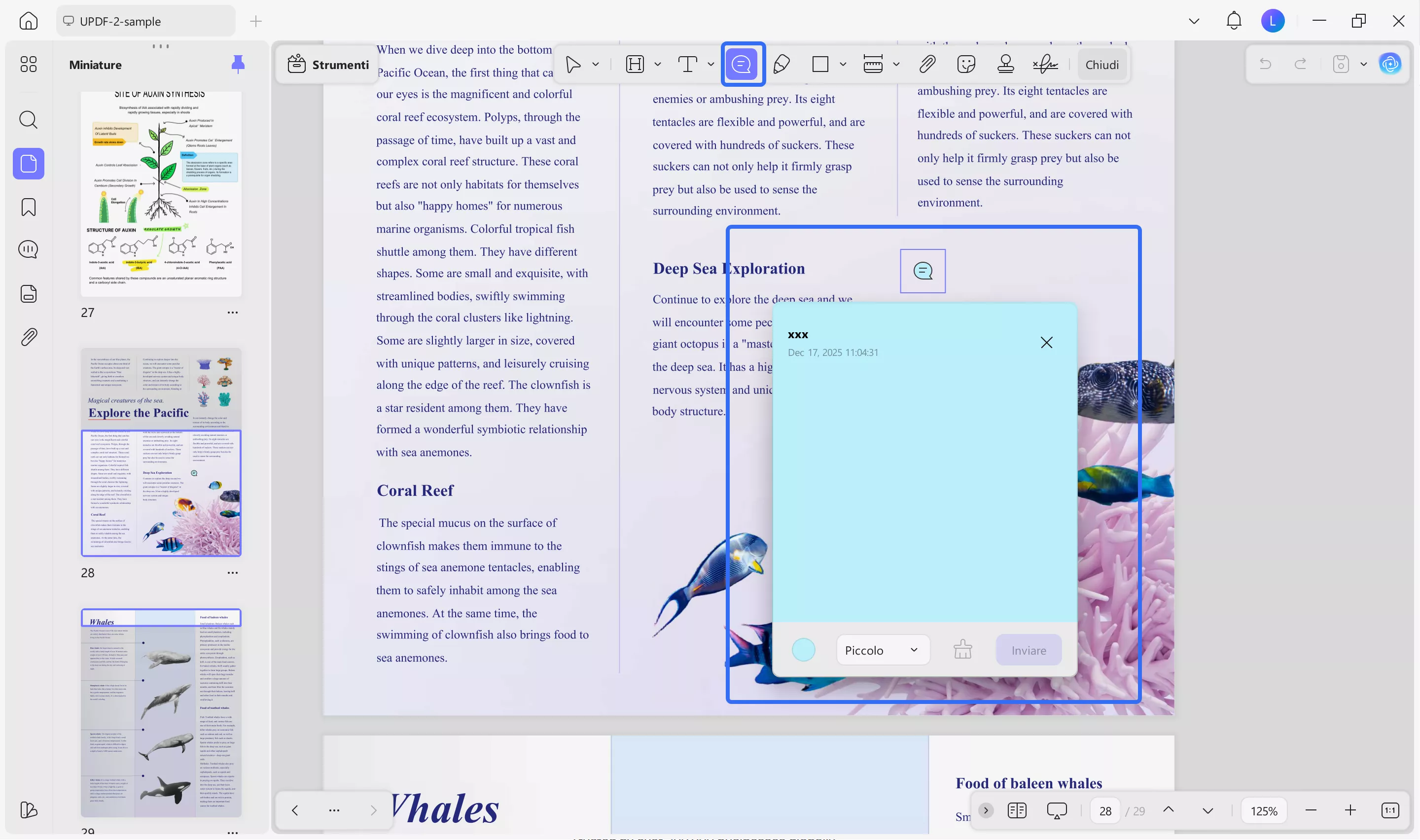1420x840 pixels.
Task: Toggle the sticky note comment tool
Action: tap(742, 64)
